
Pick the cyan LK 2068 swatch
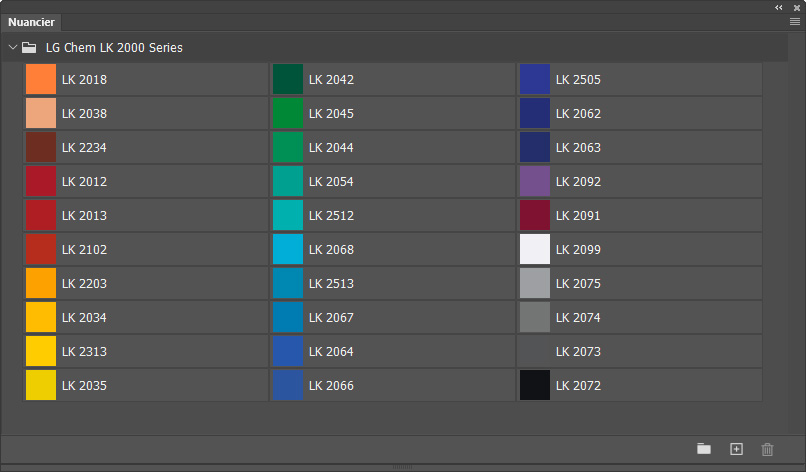click(x=288, y=249)
